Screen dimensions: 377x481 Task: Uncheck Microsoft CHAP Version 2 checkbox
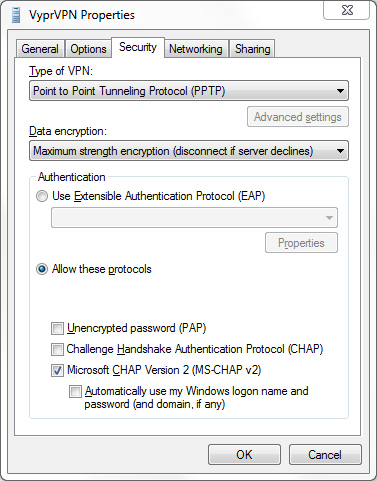point(57,370)
